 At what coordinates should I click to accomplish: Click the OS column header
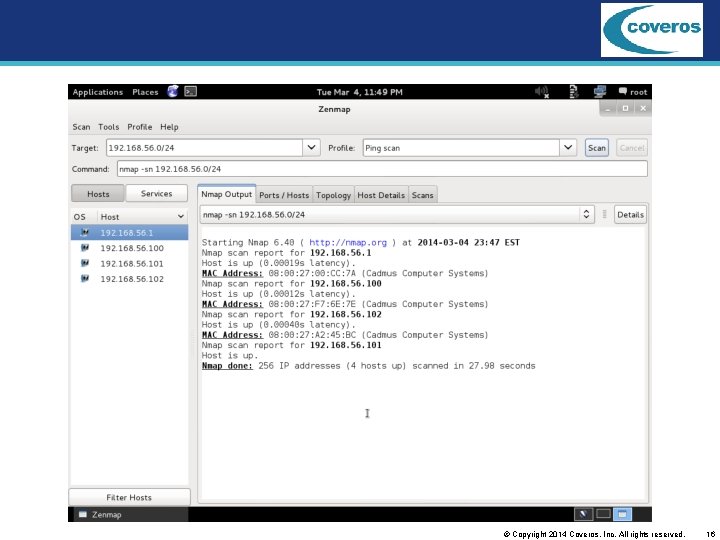coord(84,217)
